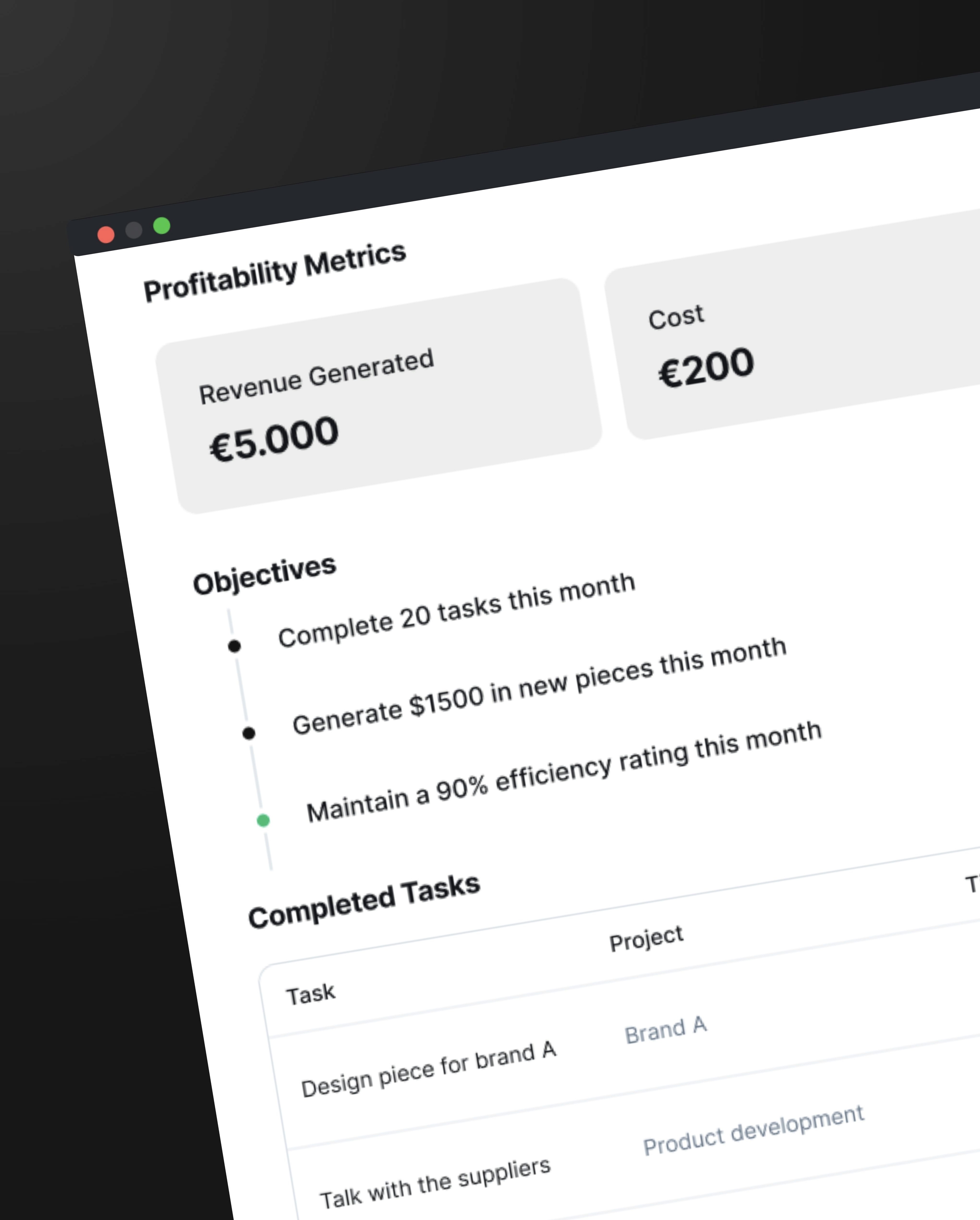Select the €5.000 revenue value
This screenshot has height=1220, width=980.
pyautogui.click(x=275, y=439)
